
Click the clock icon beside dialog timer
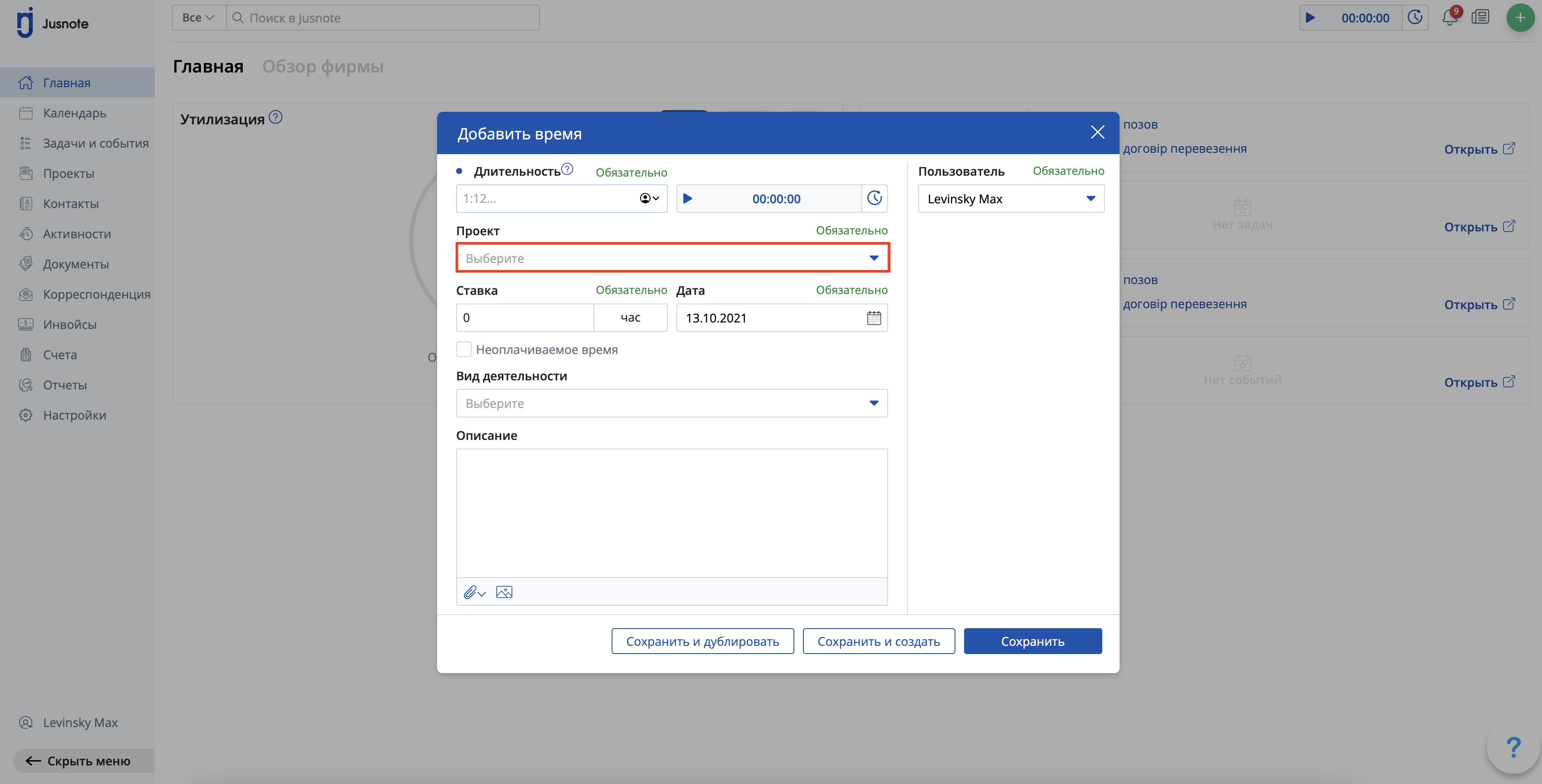pos(875,199)
